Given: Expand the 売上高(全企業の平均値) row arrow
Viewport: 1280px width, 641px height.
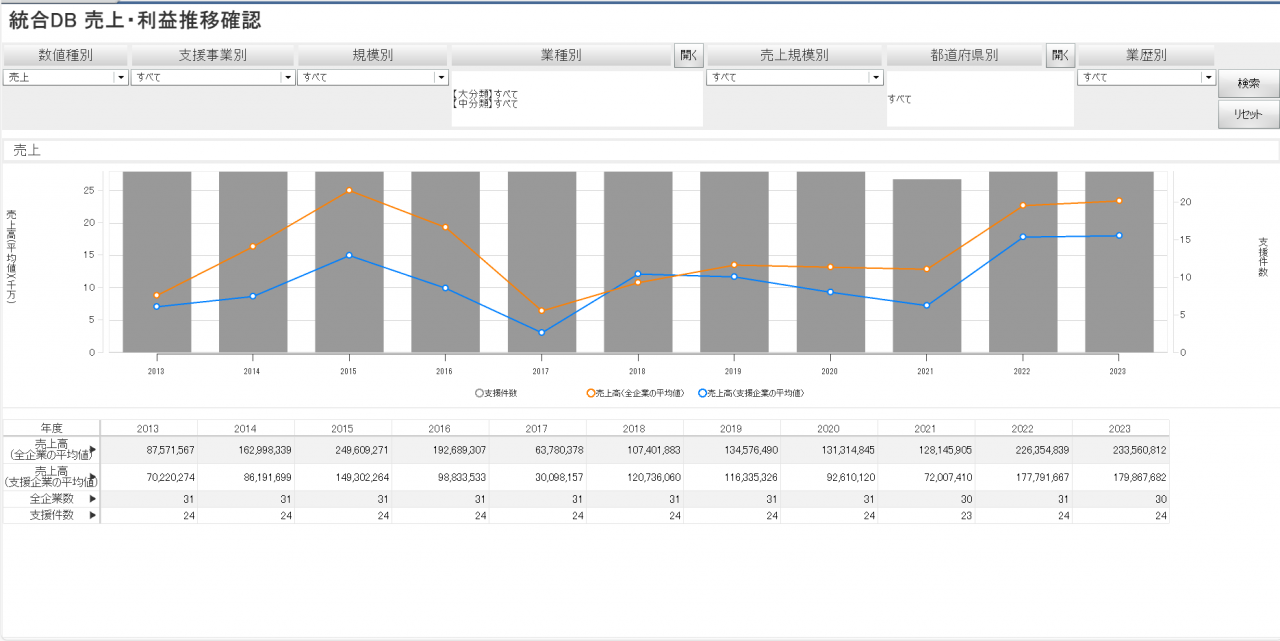Looking at the screenshot, I should [94, 450].
